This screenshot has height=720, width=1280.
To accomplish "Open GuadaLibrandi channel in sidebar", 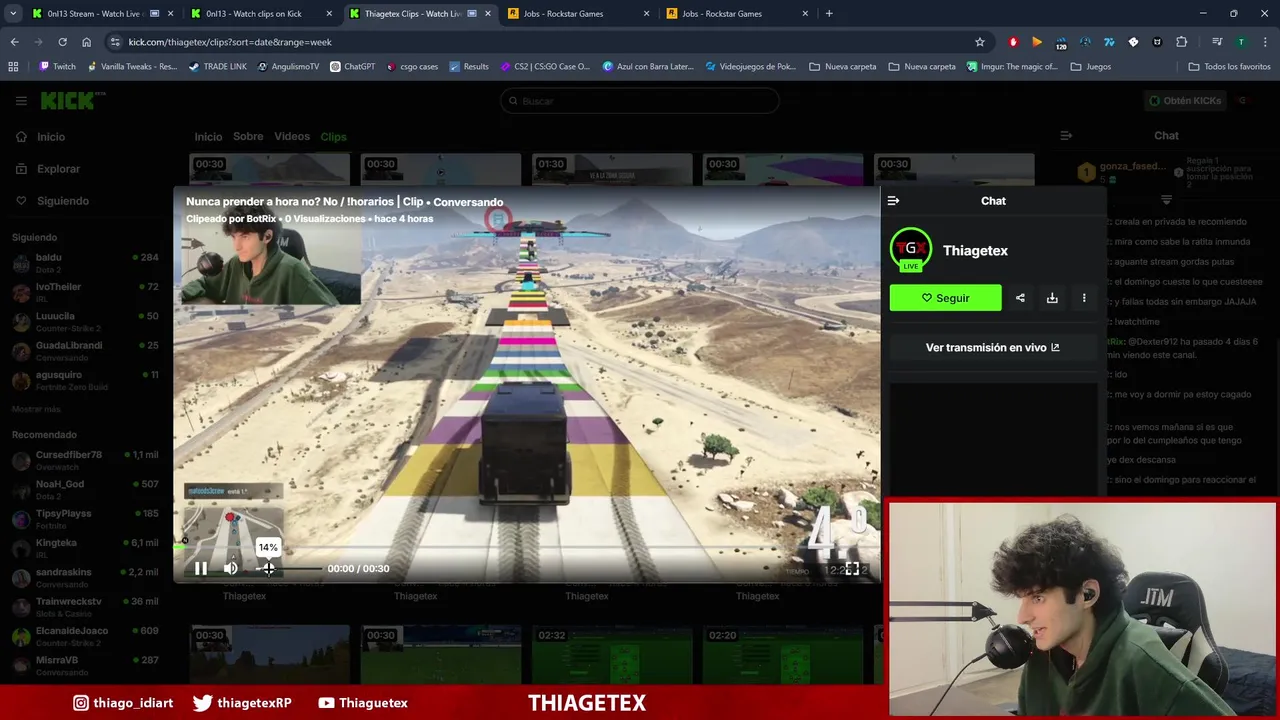I will pyautogui.click(x=85, y=351).
